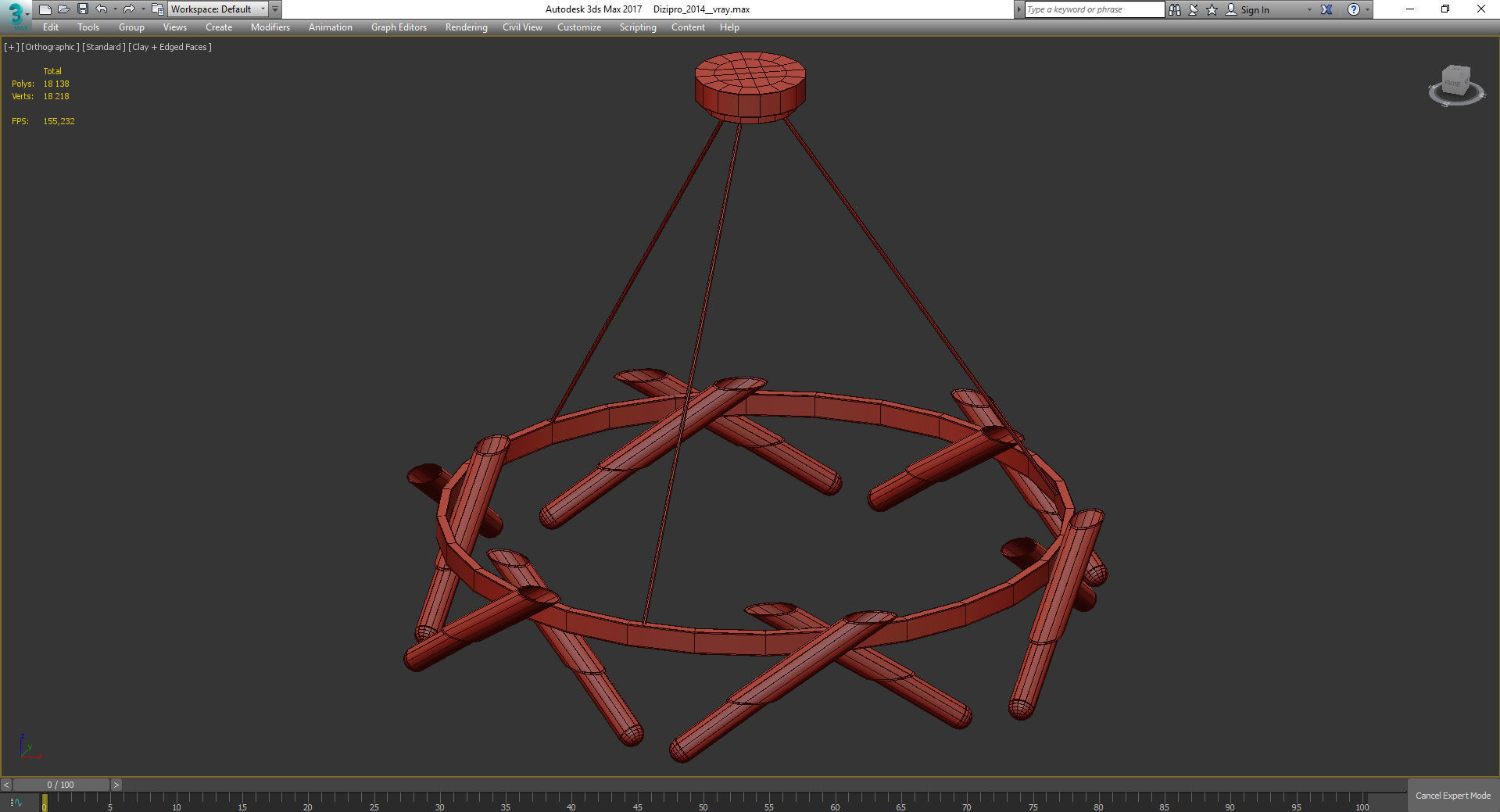The width and height of the screenshot is (1500, 812).
Task: Click the FPS value 155,232
Action: pos(59,121)
